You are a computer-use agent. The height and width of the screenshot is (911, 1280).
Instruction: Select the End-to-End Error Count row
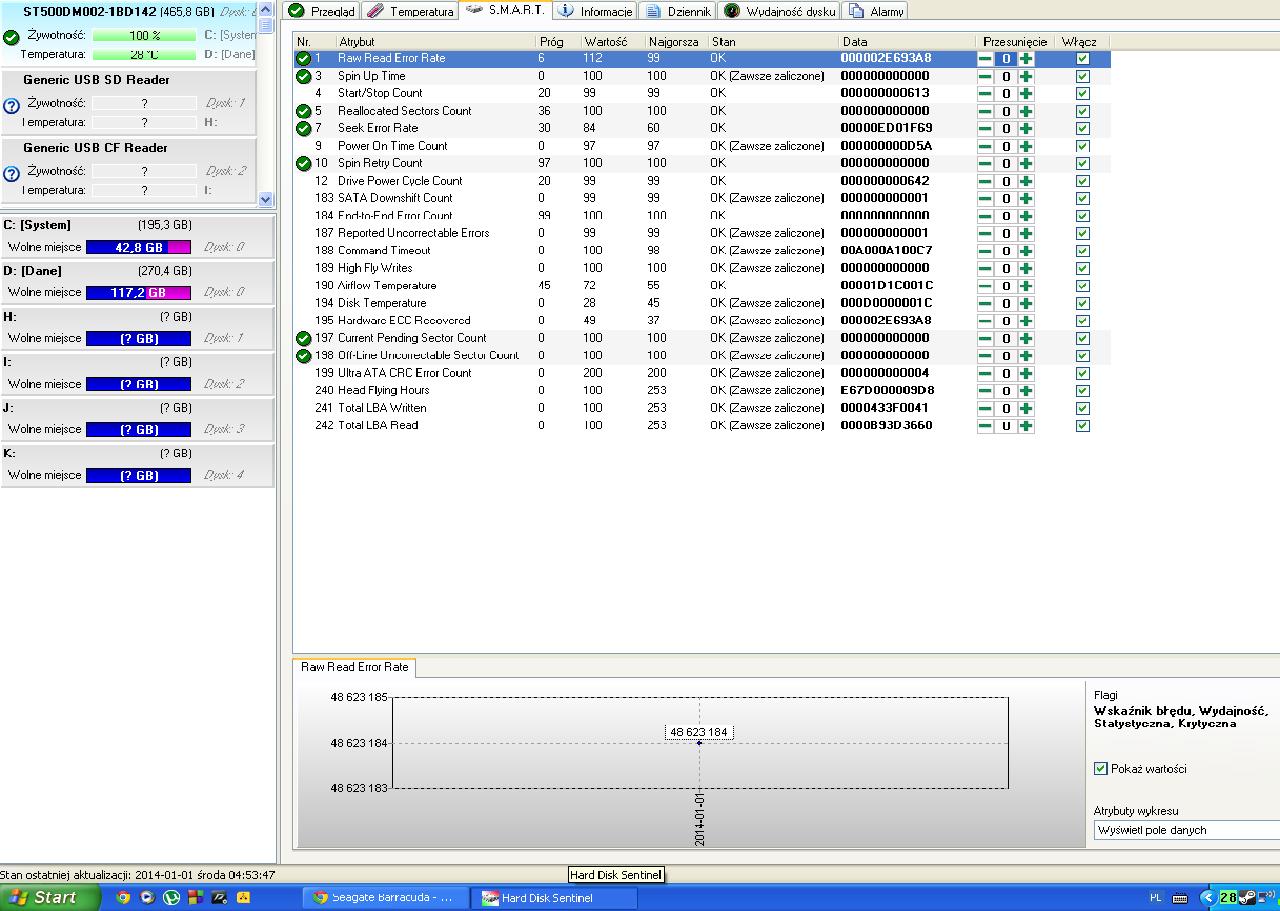(702, 216)
